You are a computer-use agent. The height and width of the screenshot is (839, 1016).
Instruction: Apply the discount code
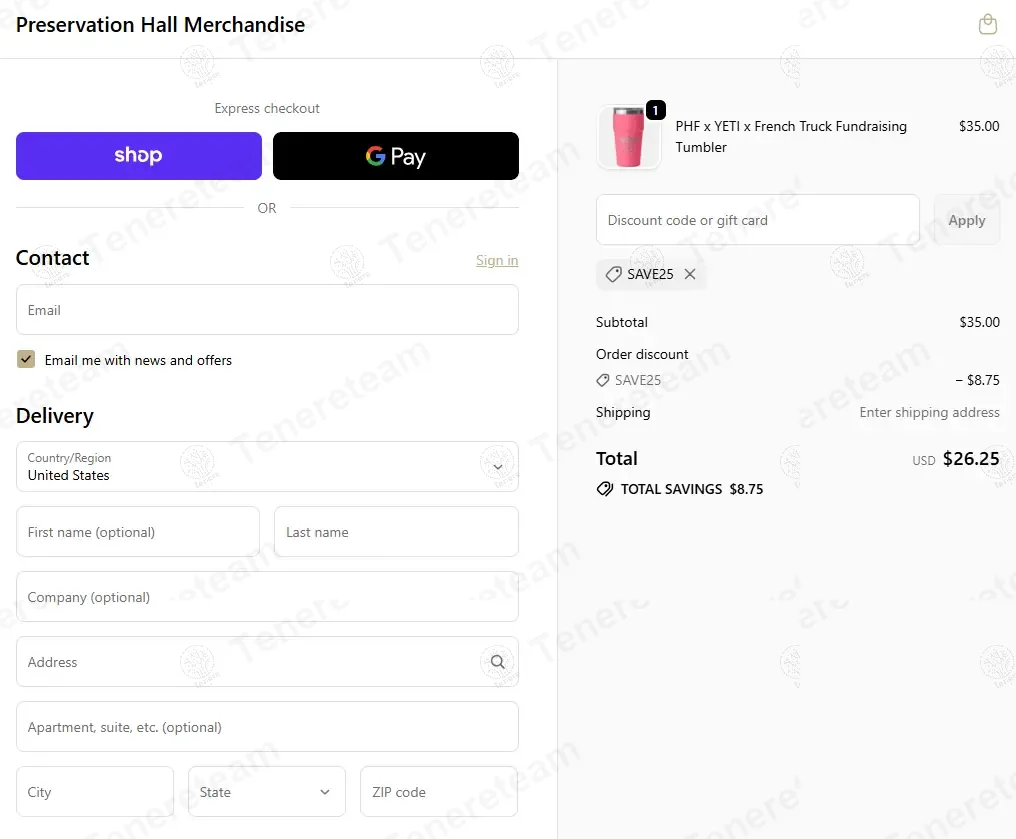coord(967,220)
